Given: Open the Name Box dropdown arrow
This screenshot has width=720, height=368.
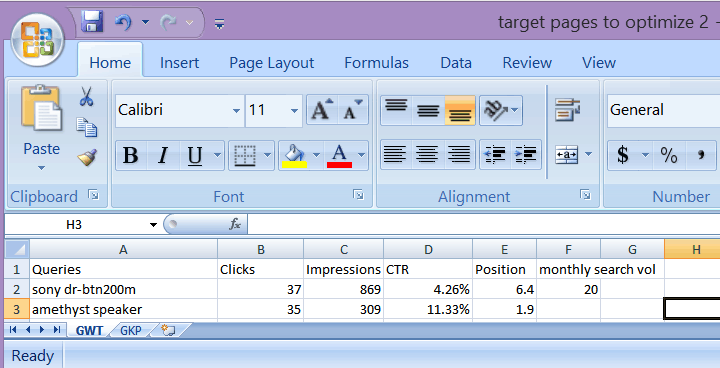Looking at the screenshot, I should coord(153,225).
